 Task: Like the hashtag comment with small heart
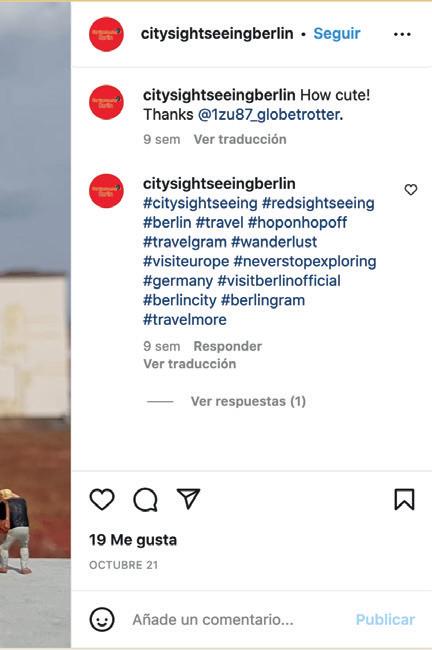[x=410, y=189]
